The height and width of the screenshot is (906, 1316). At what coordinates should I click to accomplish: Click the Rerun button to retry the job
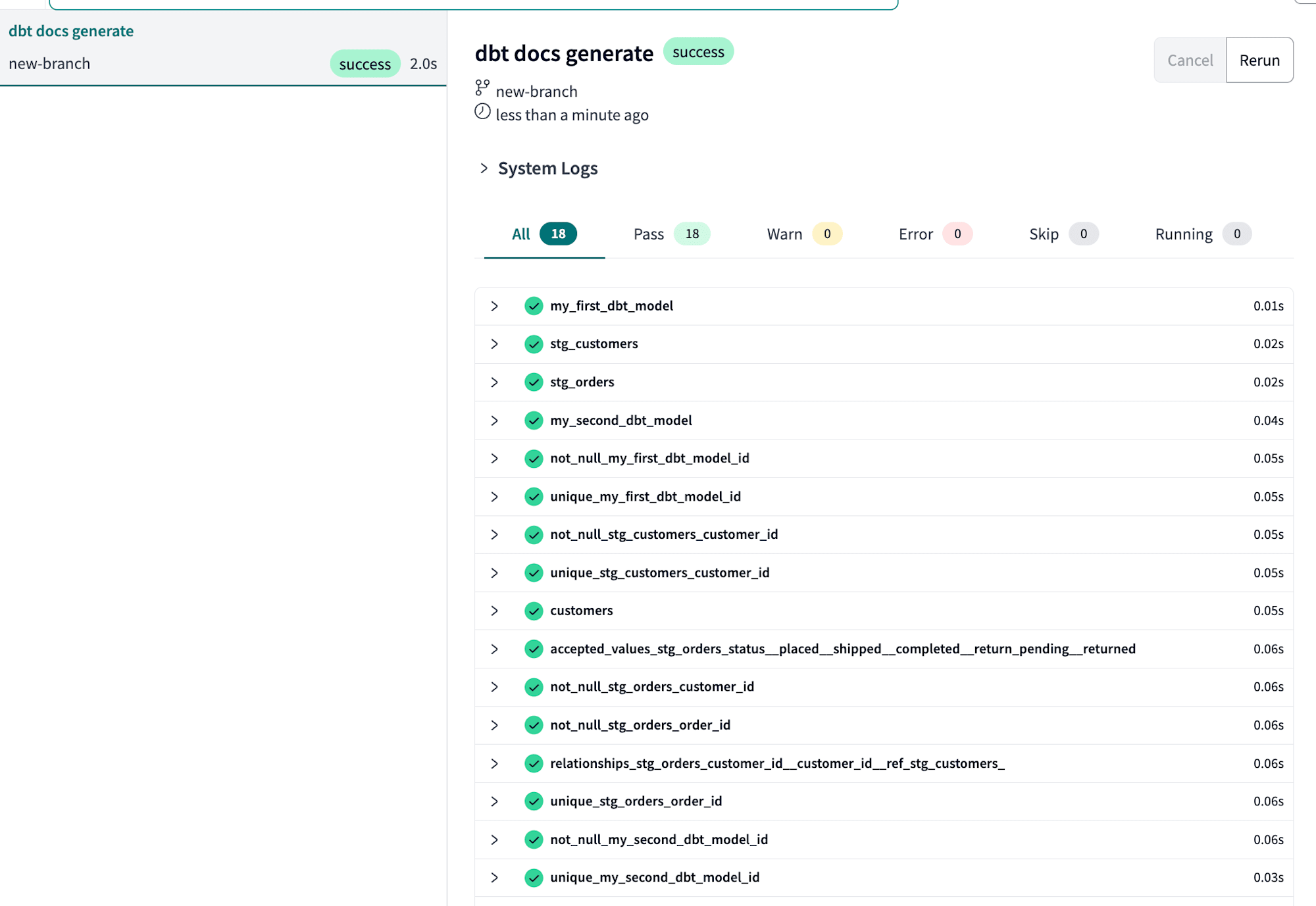click(1258, 59)
